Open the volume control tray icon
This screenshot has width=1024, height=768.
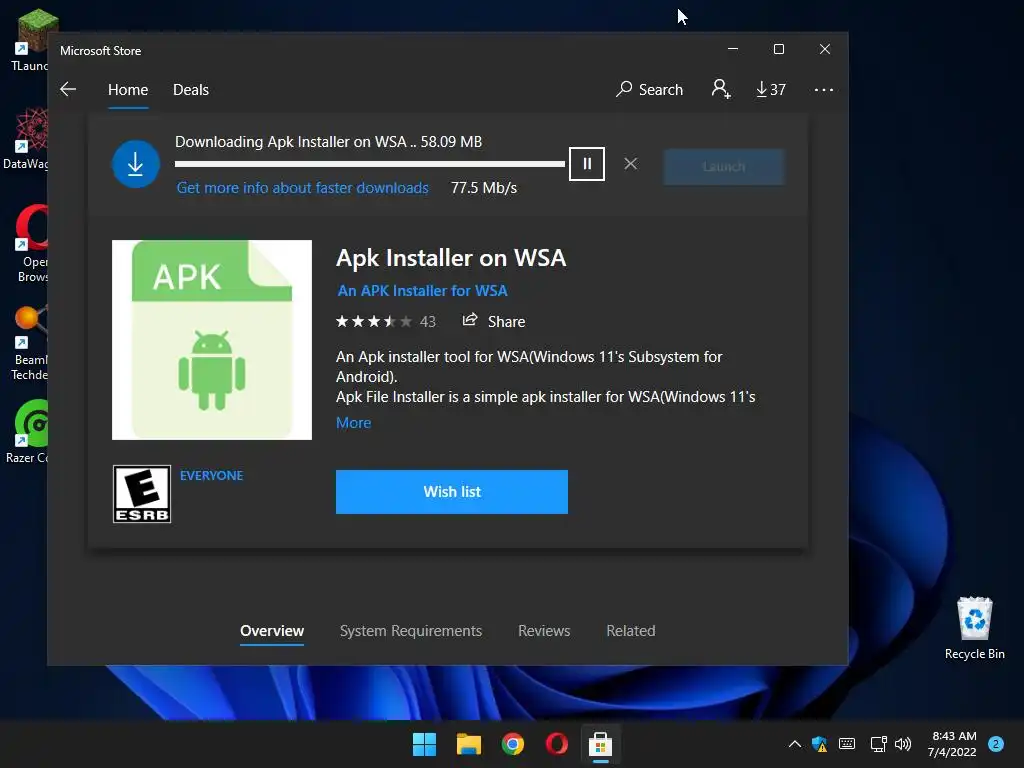point(903,744)
